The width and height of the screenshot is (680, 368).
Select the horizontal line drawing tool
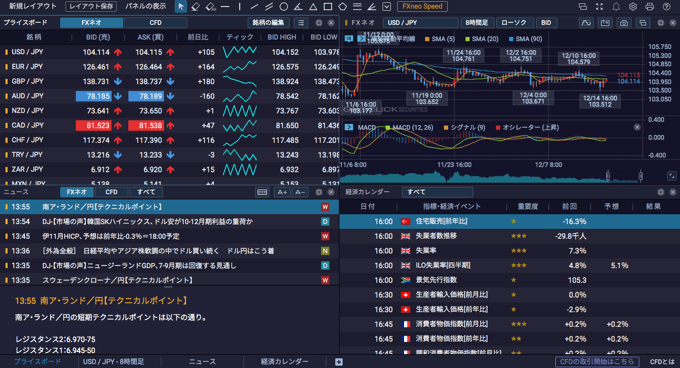[x=225, y=7]
